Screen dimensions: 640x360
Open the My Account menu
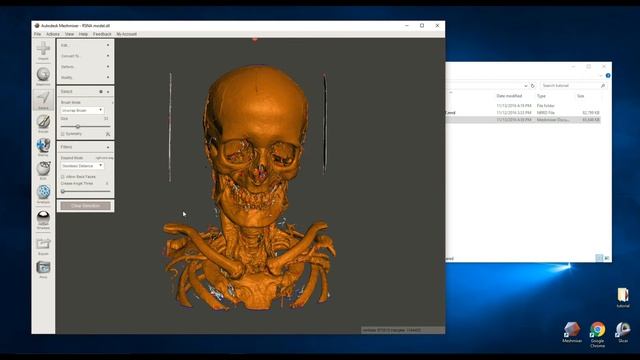click(127, 34)
